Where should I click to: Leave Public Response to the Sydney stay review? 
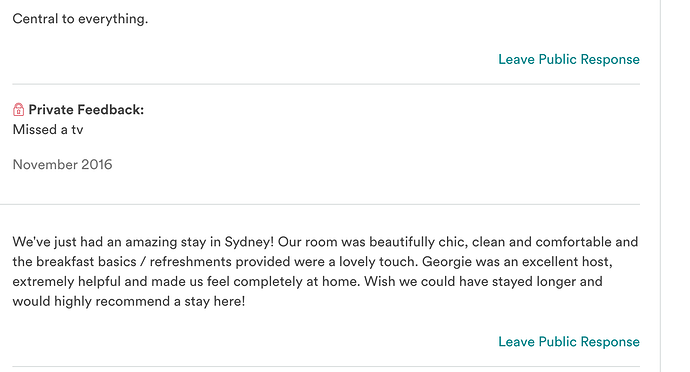click(x=569, y=342)
